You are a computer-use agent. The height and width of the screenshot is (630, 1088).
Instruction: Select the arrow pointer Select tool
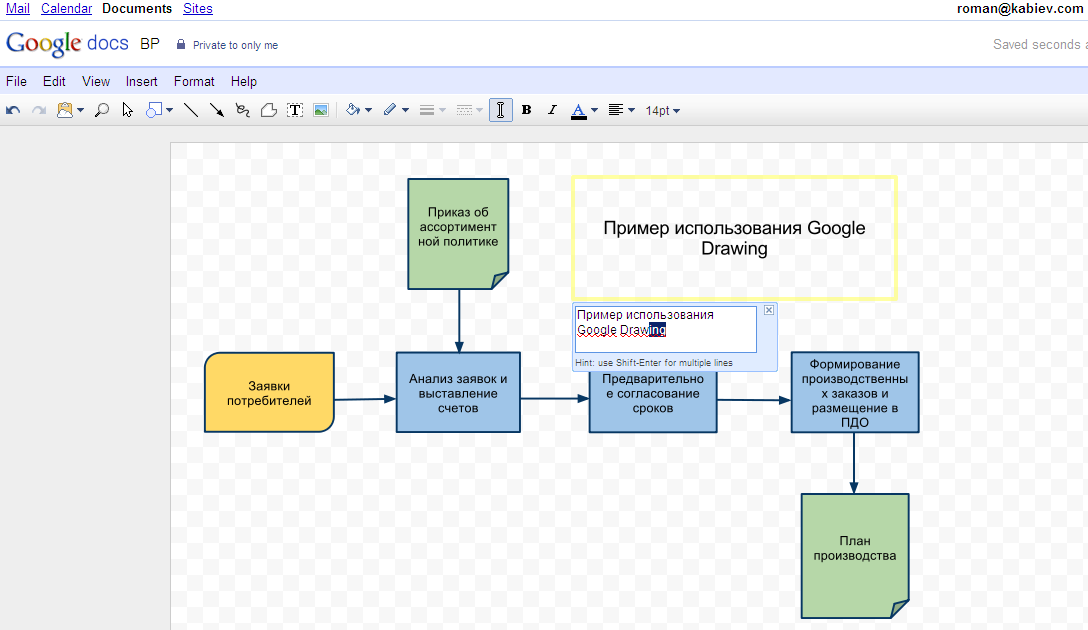click(128, 110)
